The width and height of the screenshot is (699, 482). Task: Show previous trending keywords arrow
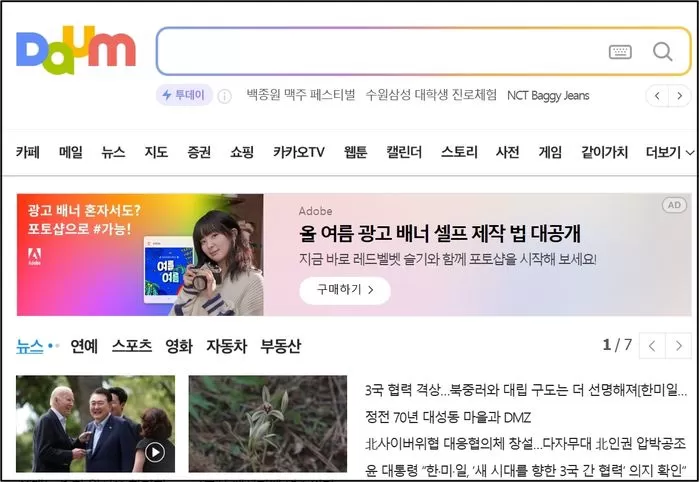(x=657, y=95)
